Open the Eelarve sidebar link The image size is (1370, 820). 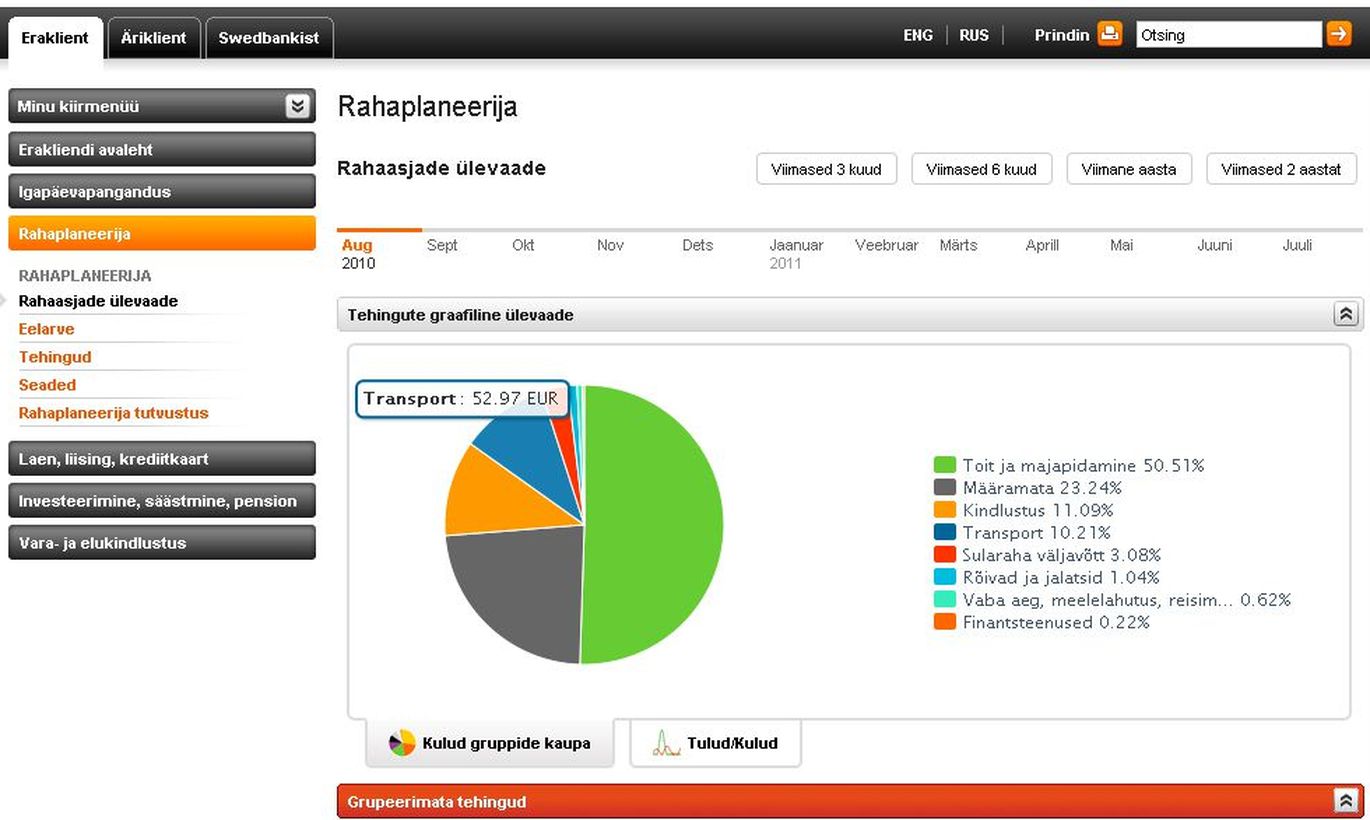pos(46,329)
